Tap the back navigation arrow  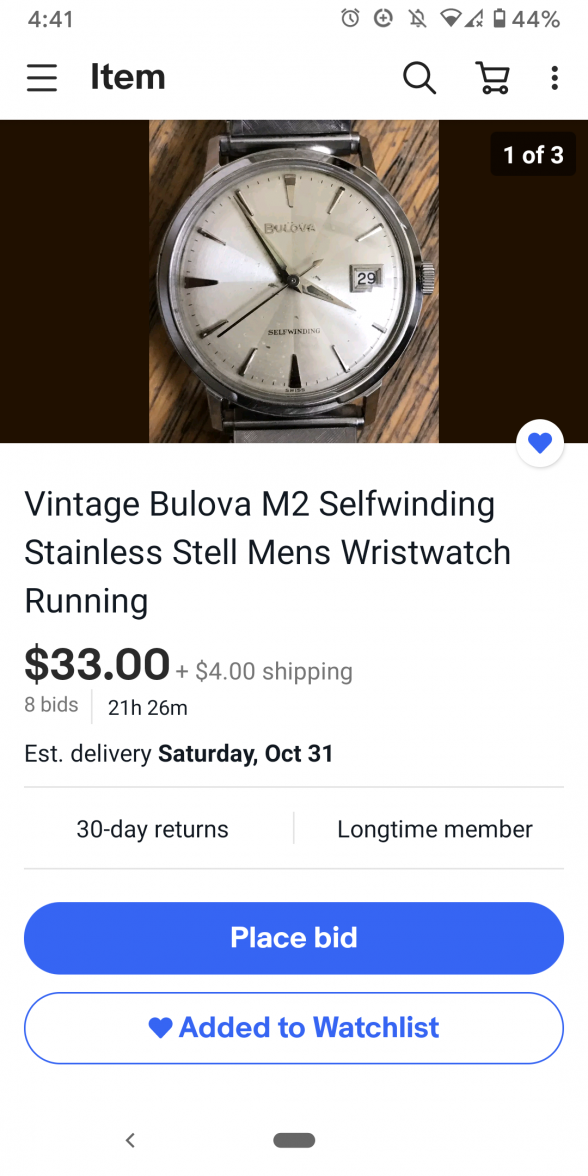130,1139
